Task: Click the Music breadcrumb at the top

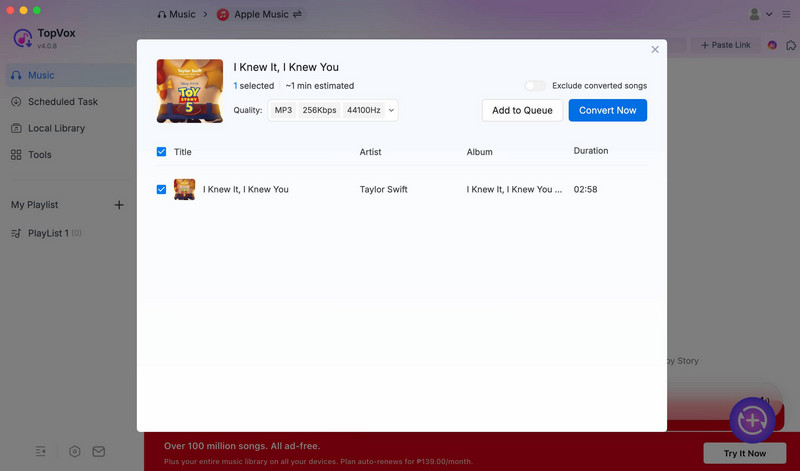Action: click(x=177, y=14)
